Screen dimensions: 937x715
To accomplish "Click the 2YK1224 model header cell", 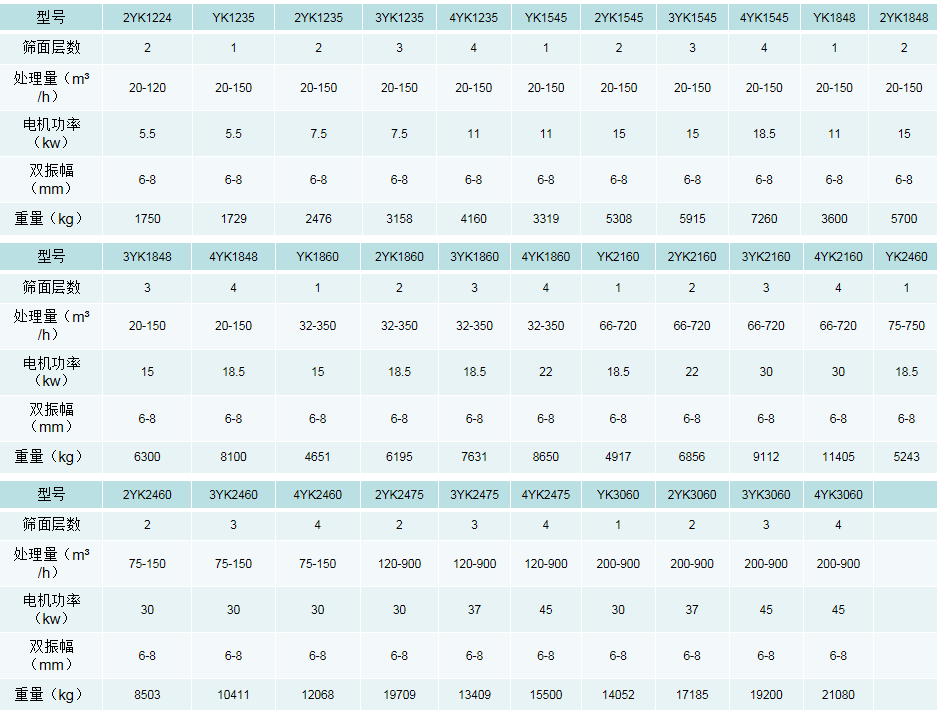I will tap(147, 18).
